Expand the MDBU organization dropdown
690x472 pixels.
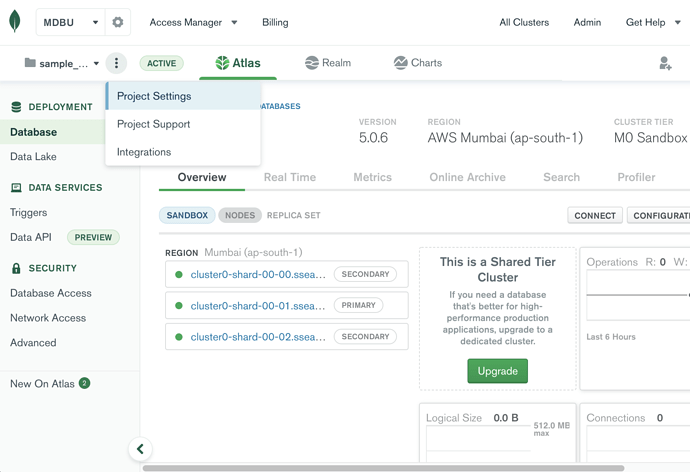[x=70, y=22]
